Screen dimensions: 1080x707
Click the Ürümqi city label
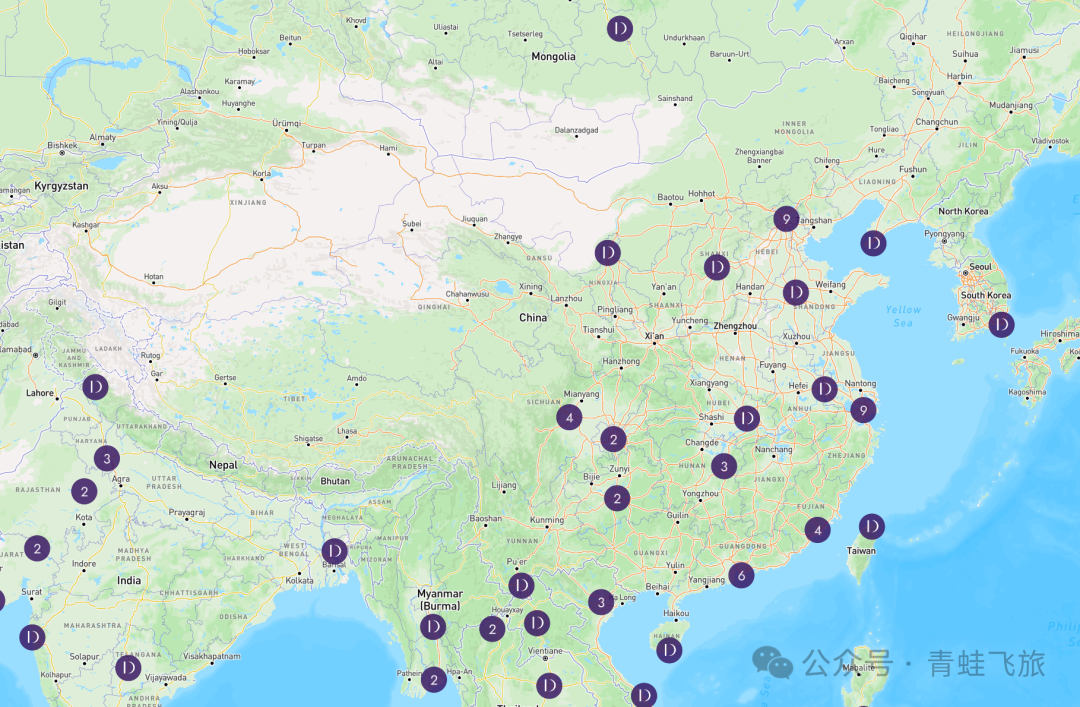(287, 123)
